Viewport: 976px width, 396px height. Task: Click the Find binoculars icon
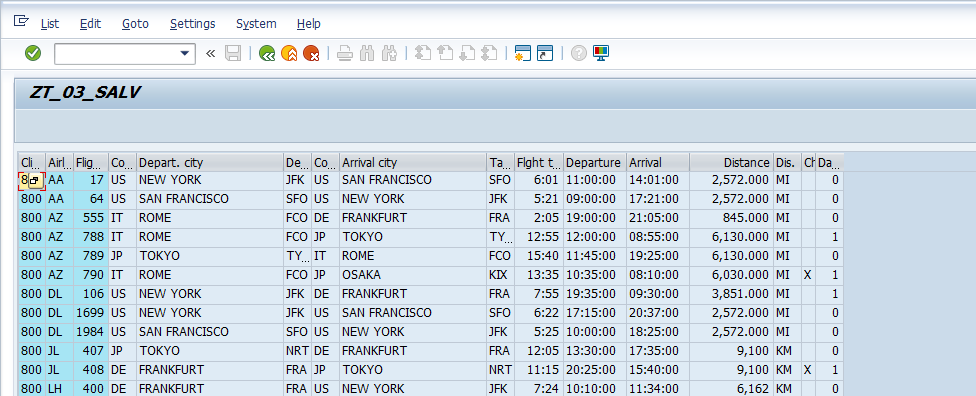[x=367, y=54]
